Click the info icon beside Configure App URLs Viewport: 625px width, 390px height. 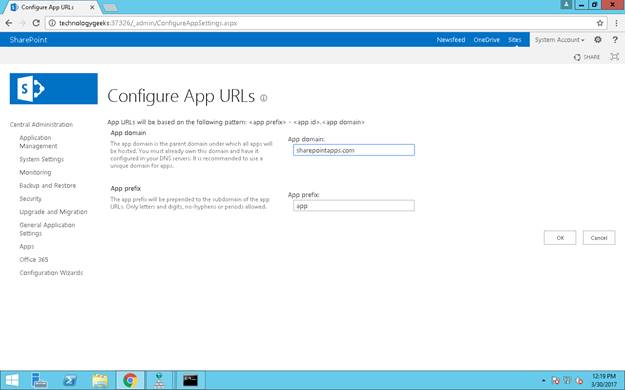coord(263,98)
